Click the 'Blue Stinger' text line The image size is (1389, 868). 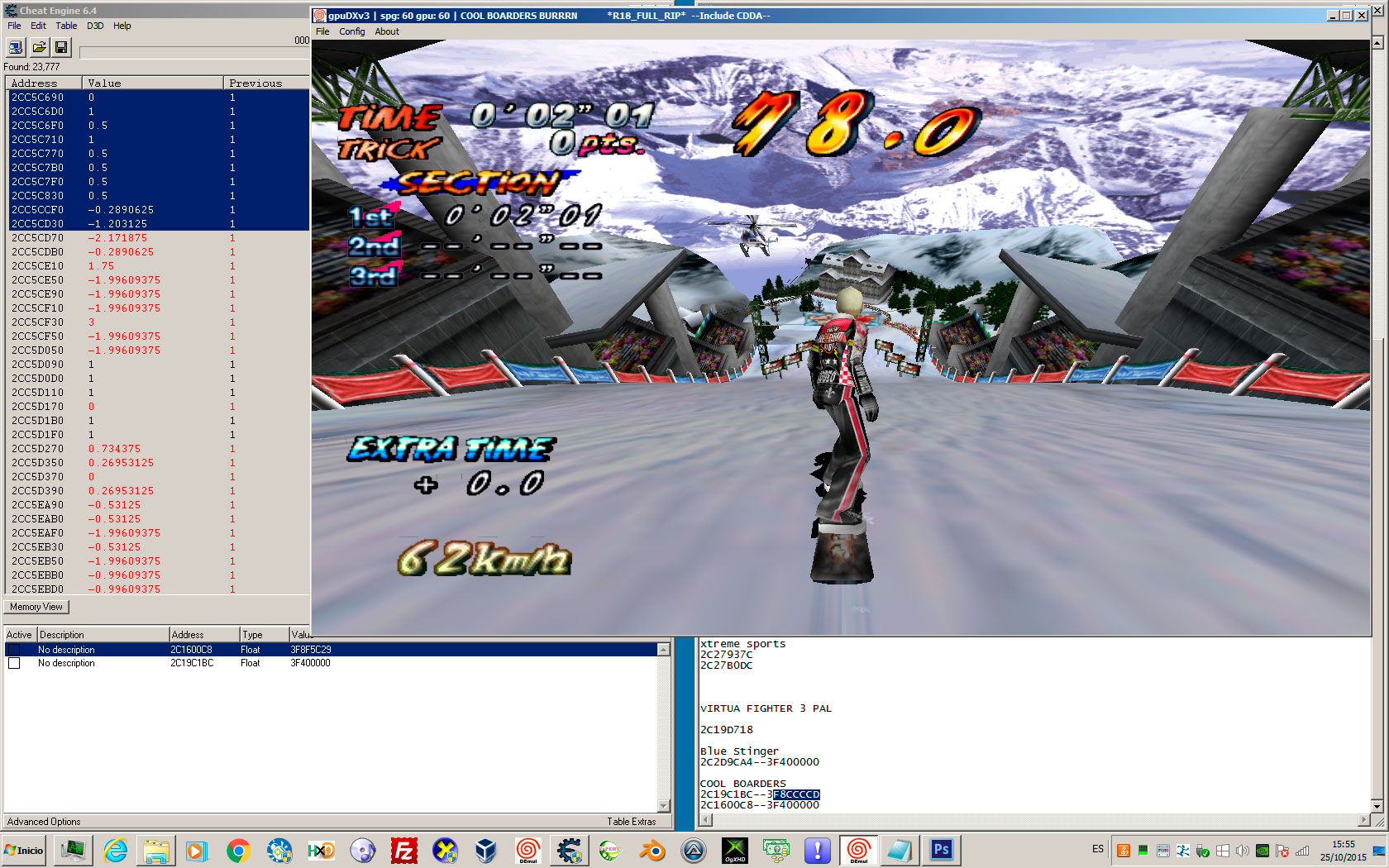click(739, 751)
